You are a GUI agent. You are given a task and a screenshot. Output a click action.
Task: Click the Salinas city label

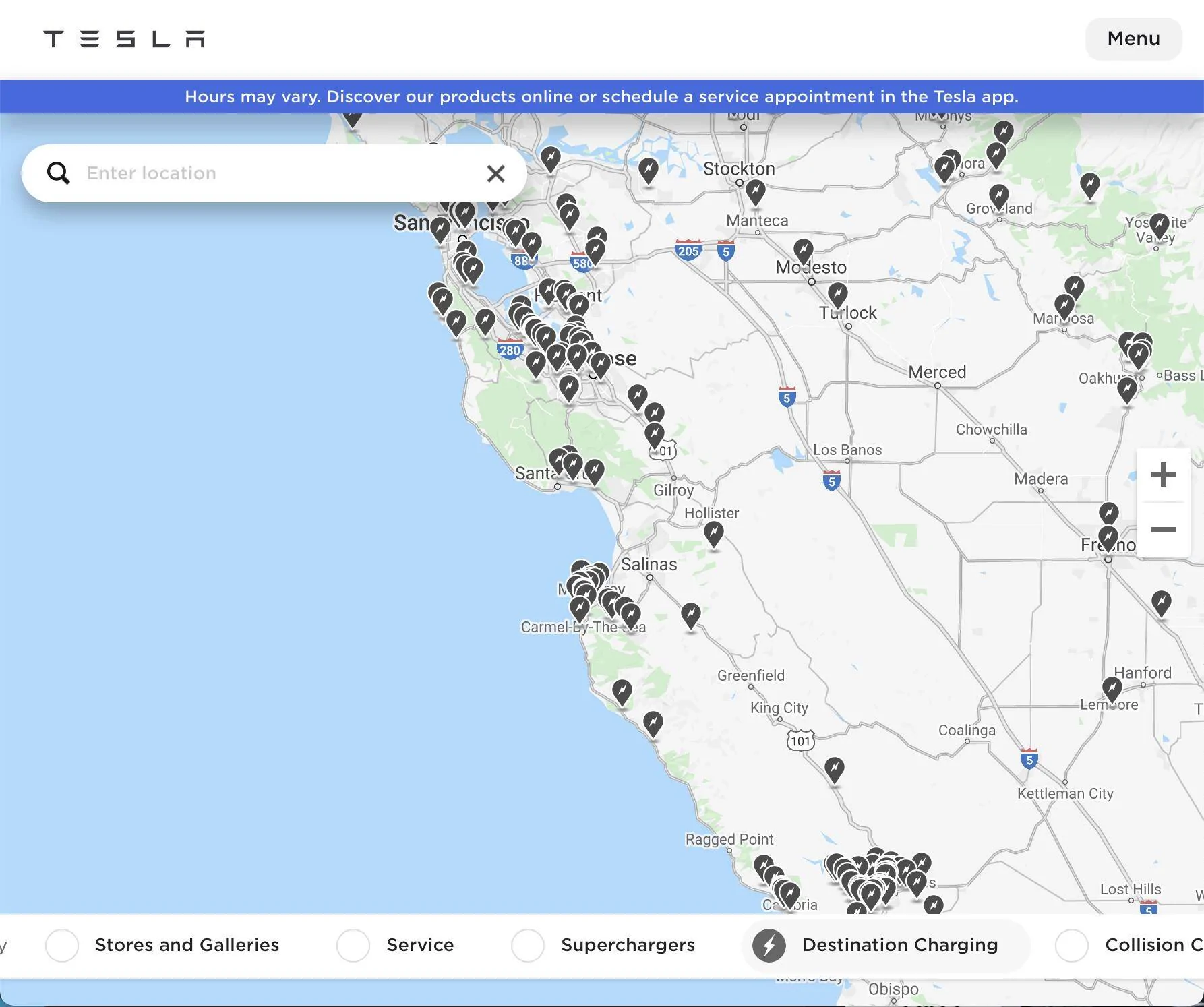click(x=649, y=564)
